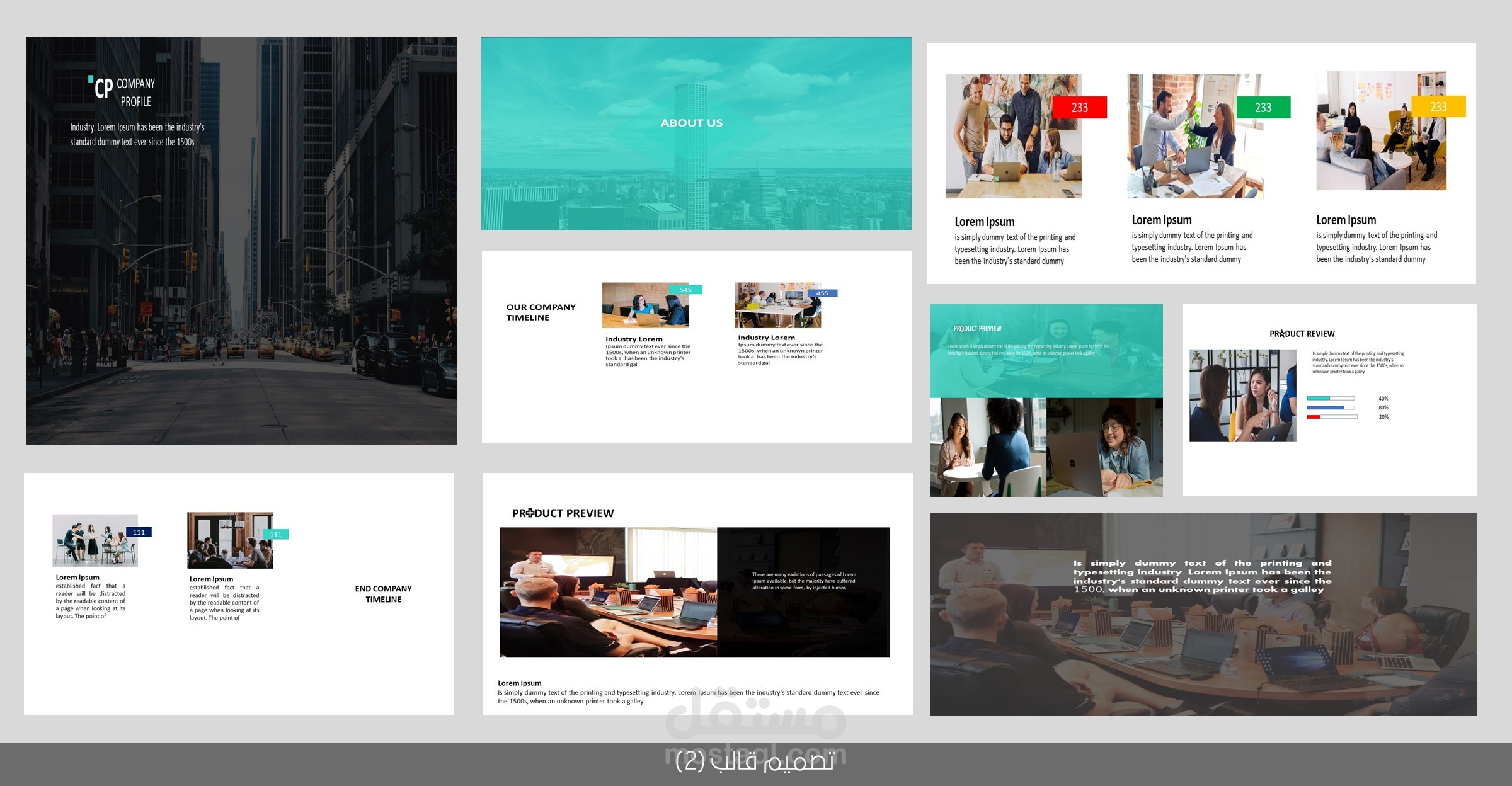Select the END COMPANY TIMELINE heading
1512x786 pixels.
[x=383, y=594]
